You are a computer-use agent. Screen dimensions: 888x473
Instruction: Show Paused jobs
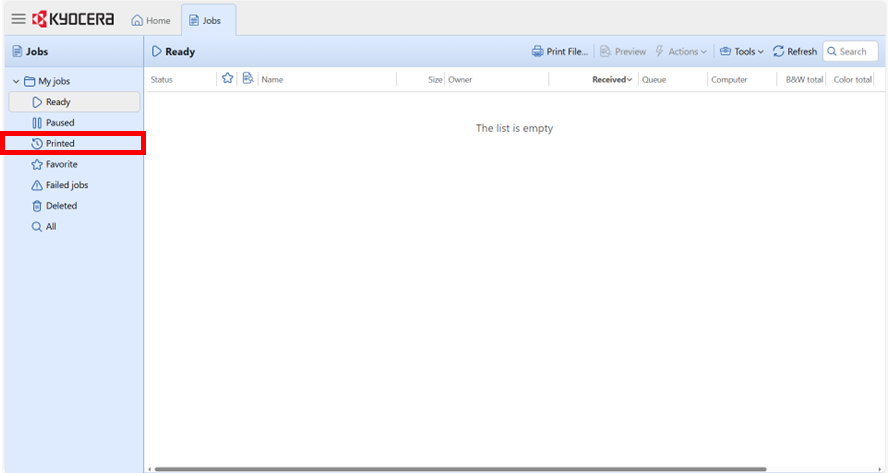click(74, 123)
